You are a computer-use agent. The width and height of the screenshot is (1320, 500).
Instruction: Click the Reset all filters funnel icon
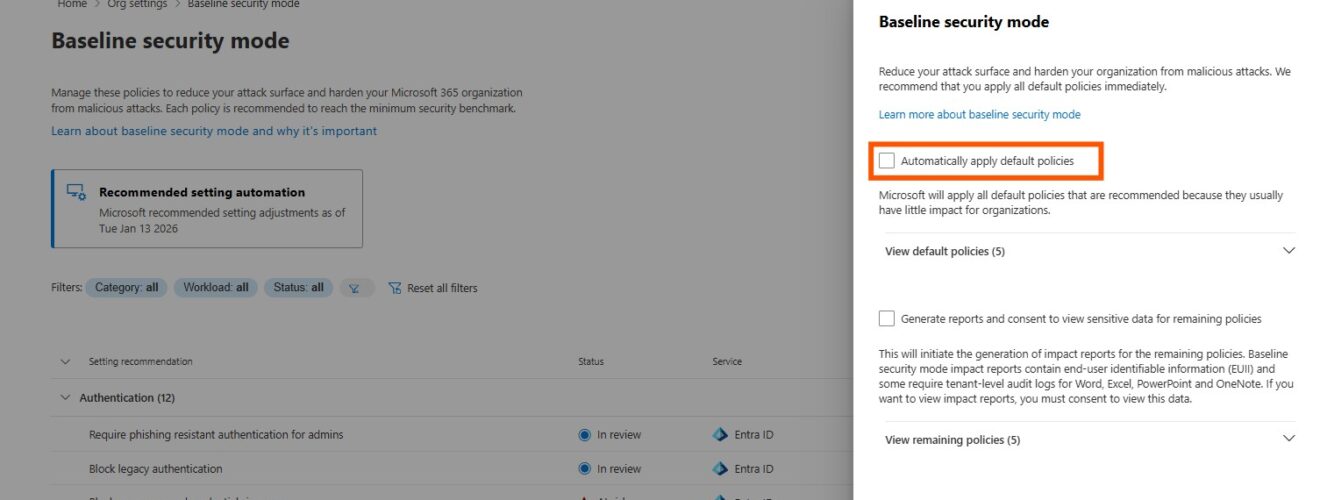coord(394,288)
